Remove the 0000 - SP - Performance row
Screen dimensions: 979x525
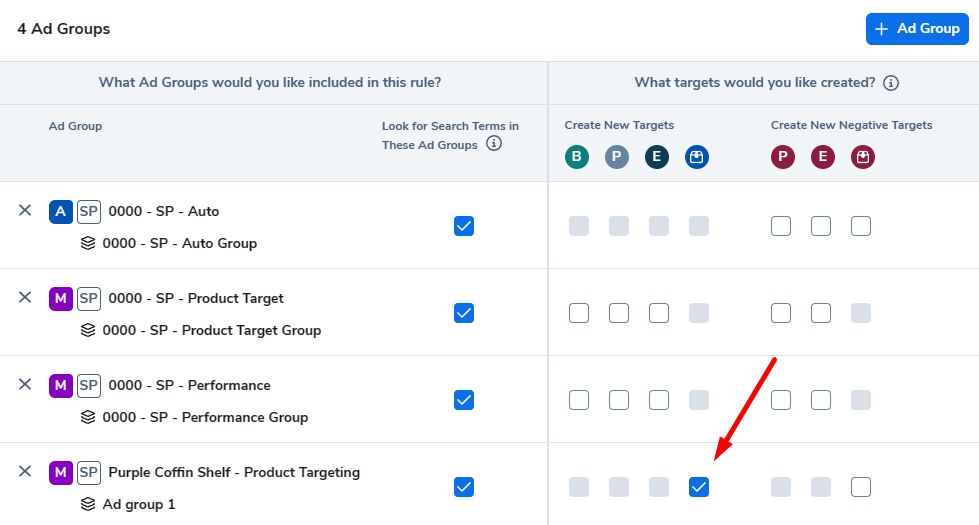point(25,384)
